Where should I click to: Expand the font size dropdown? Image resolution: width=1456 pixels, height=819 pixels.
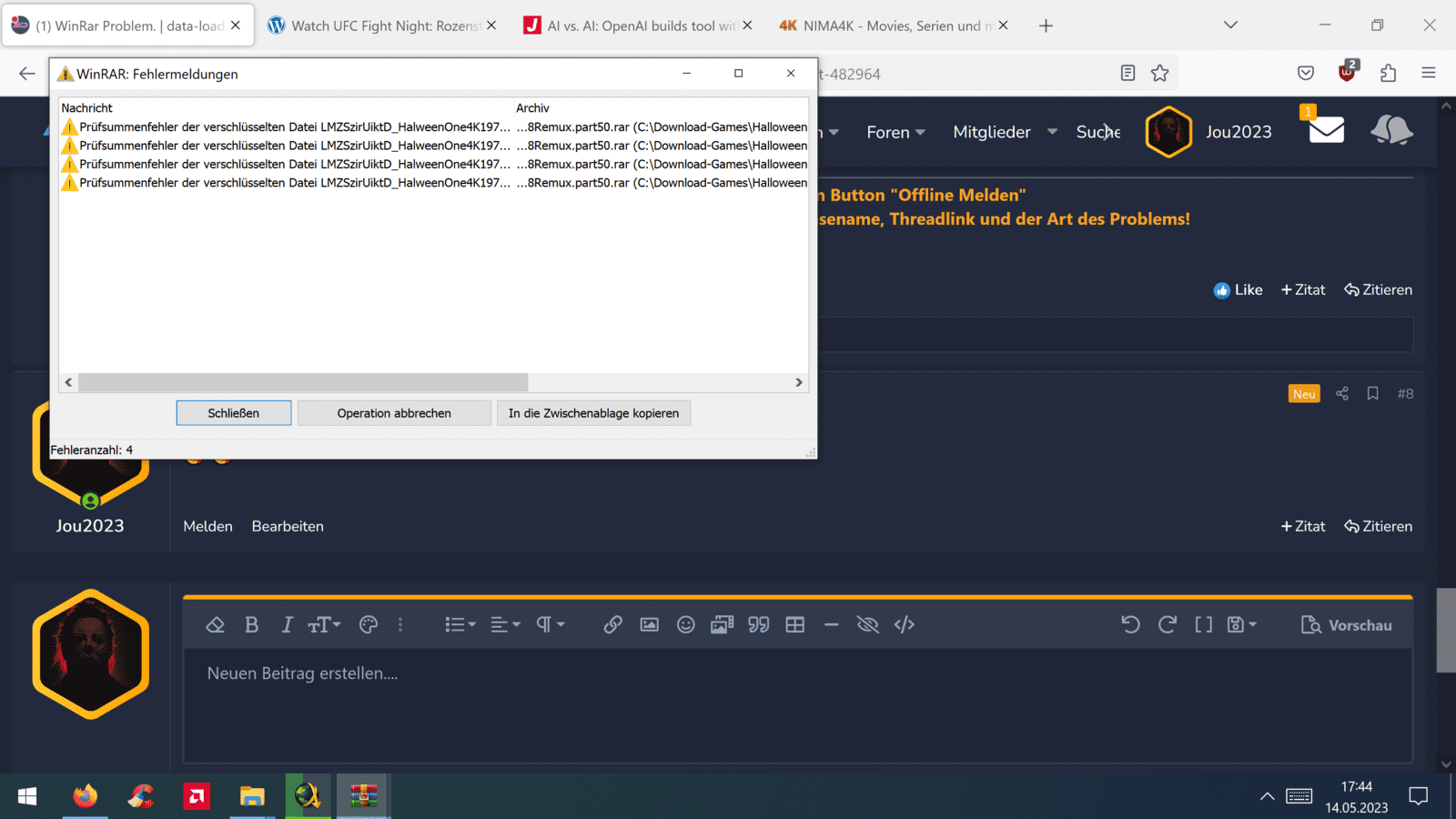coord(324,624)
